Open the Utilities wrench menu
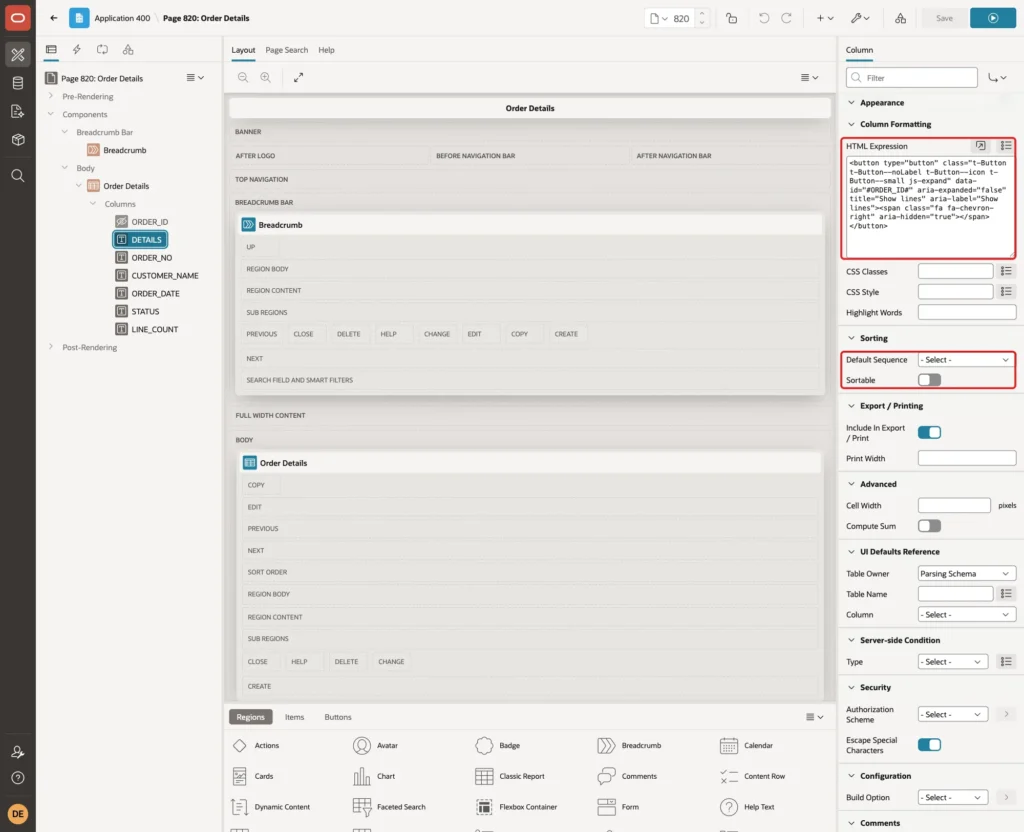1024x832 pixels. (x=860, y=18)
